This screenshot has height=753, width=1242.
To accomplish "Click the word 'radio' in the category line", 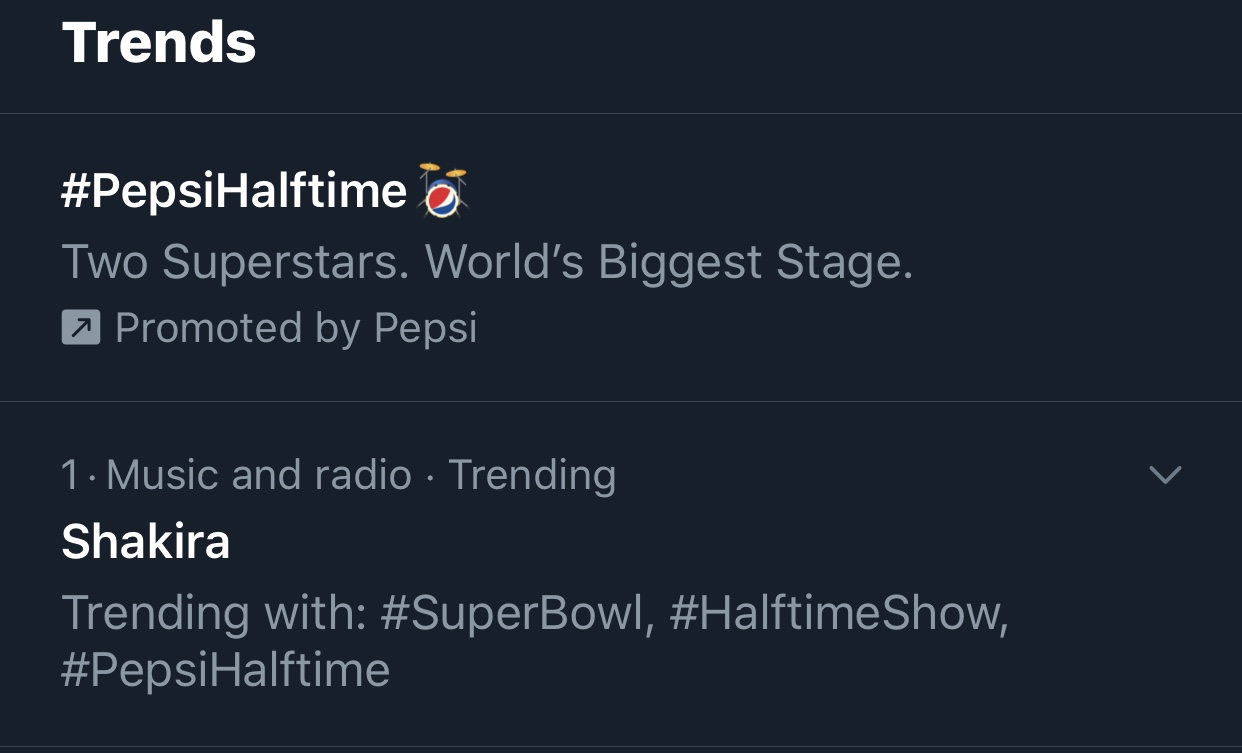I will point(366,475).
